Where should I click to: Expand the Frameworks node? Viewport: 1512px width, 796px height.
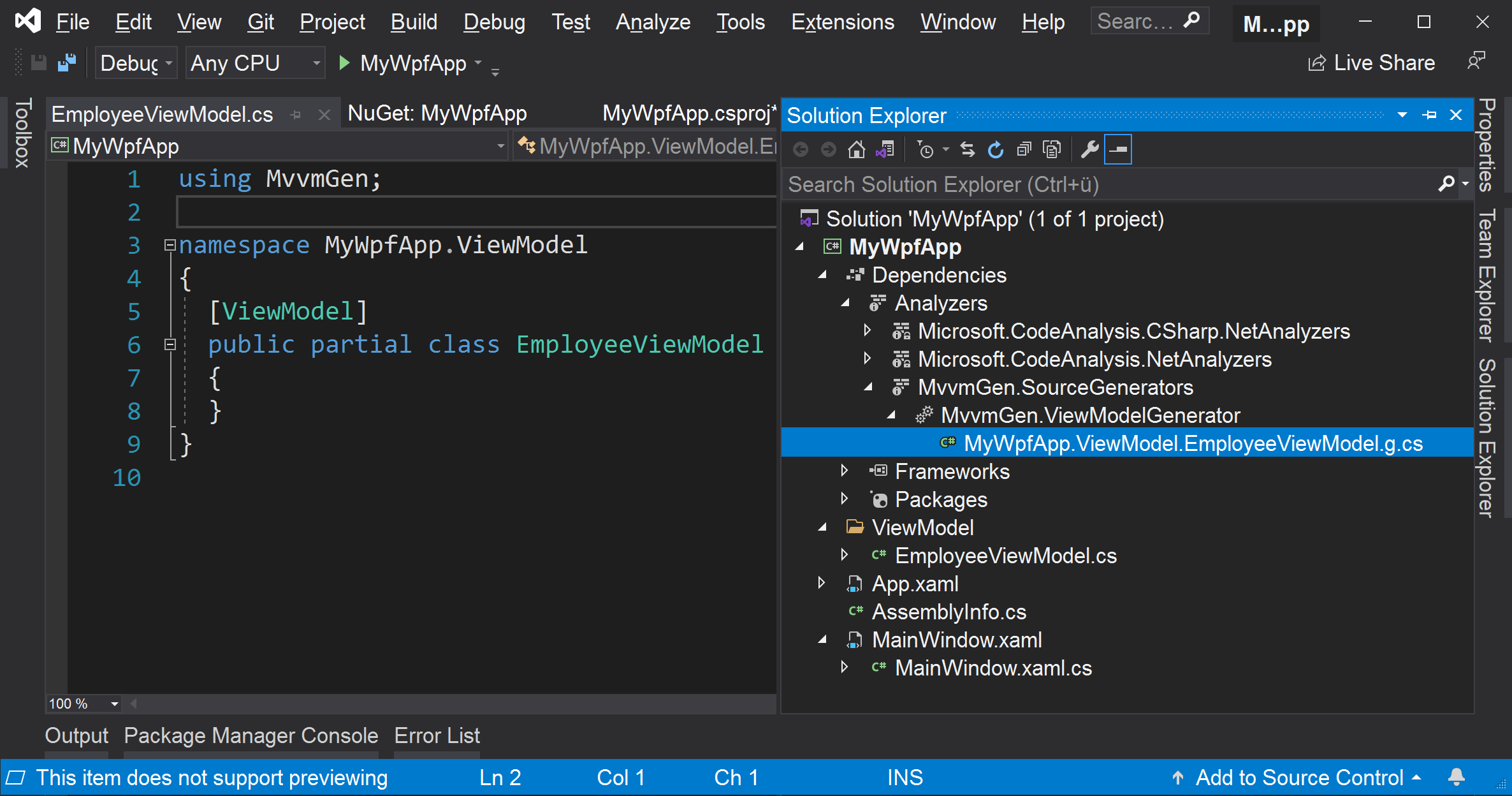pyautogui.click(x=845, y=471)
